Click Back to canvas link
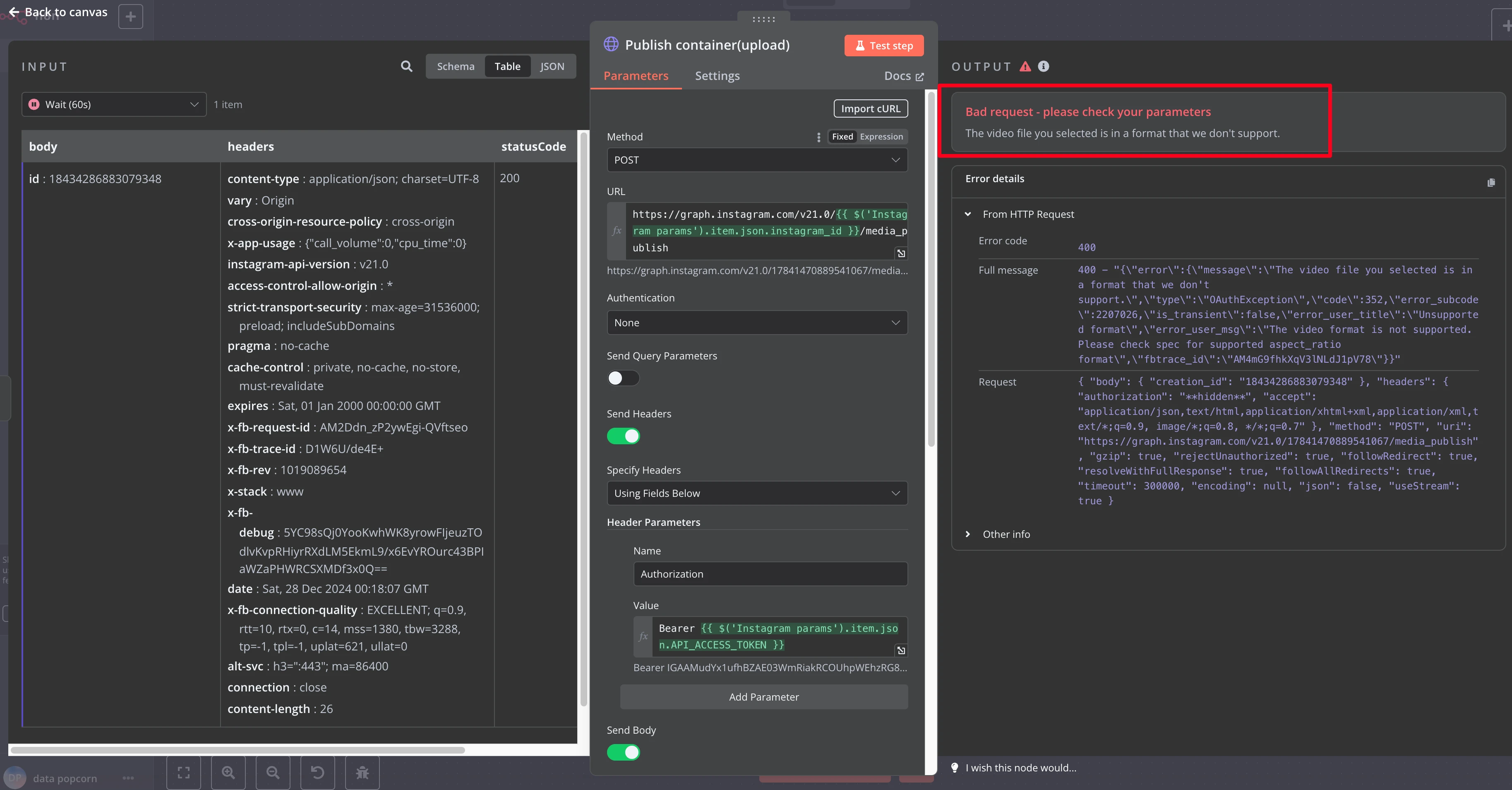 (66, 12)
